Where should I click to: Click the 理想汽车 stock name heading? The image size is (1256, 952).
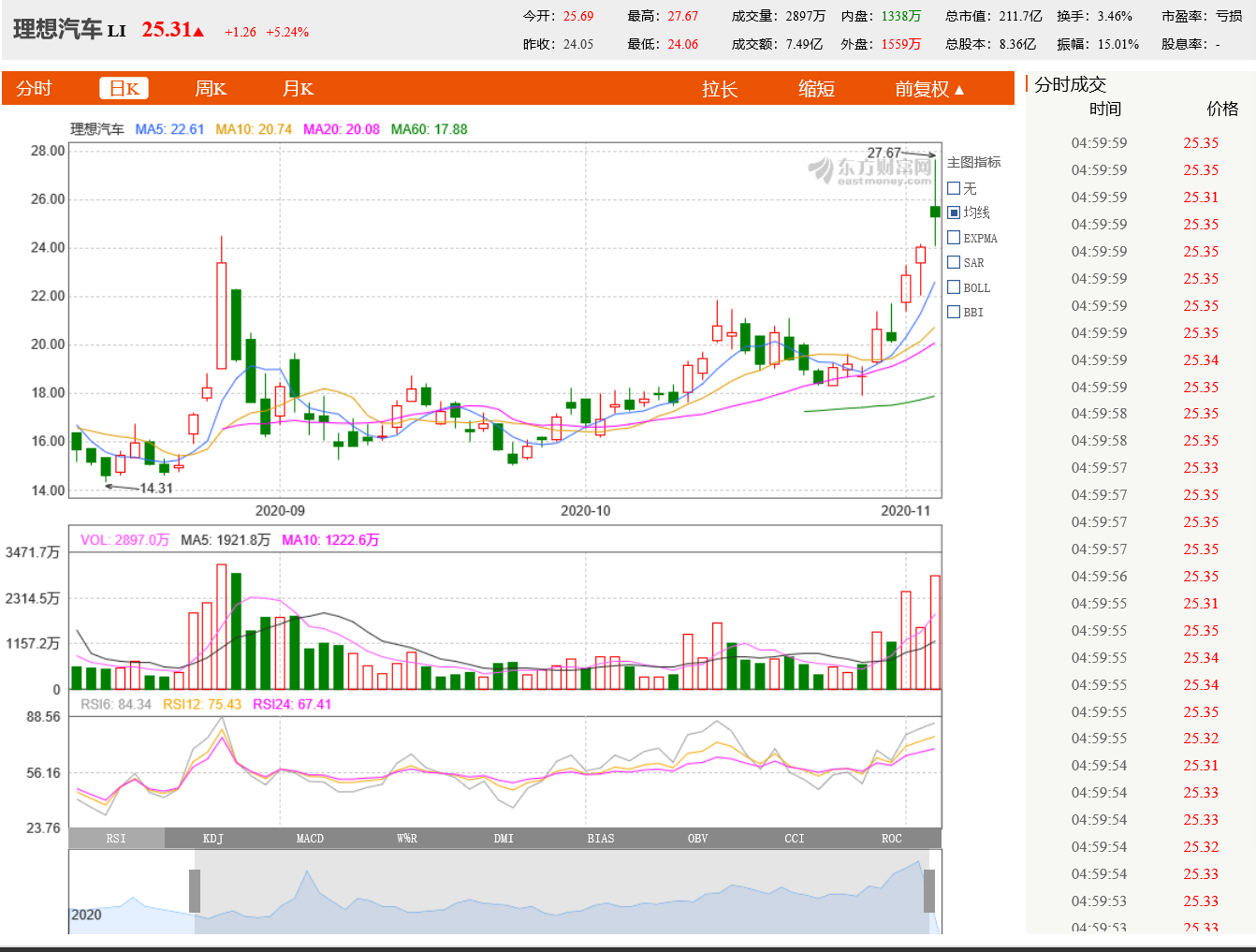[x=57, y=30]
